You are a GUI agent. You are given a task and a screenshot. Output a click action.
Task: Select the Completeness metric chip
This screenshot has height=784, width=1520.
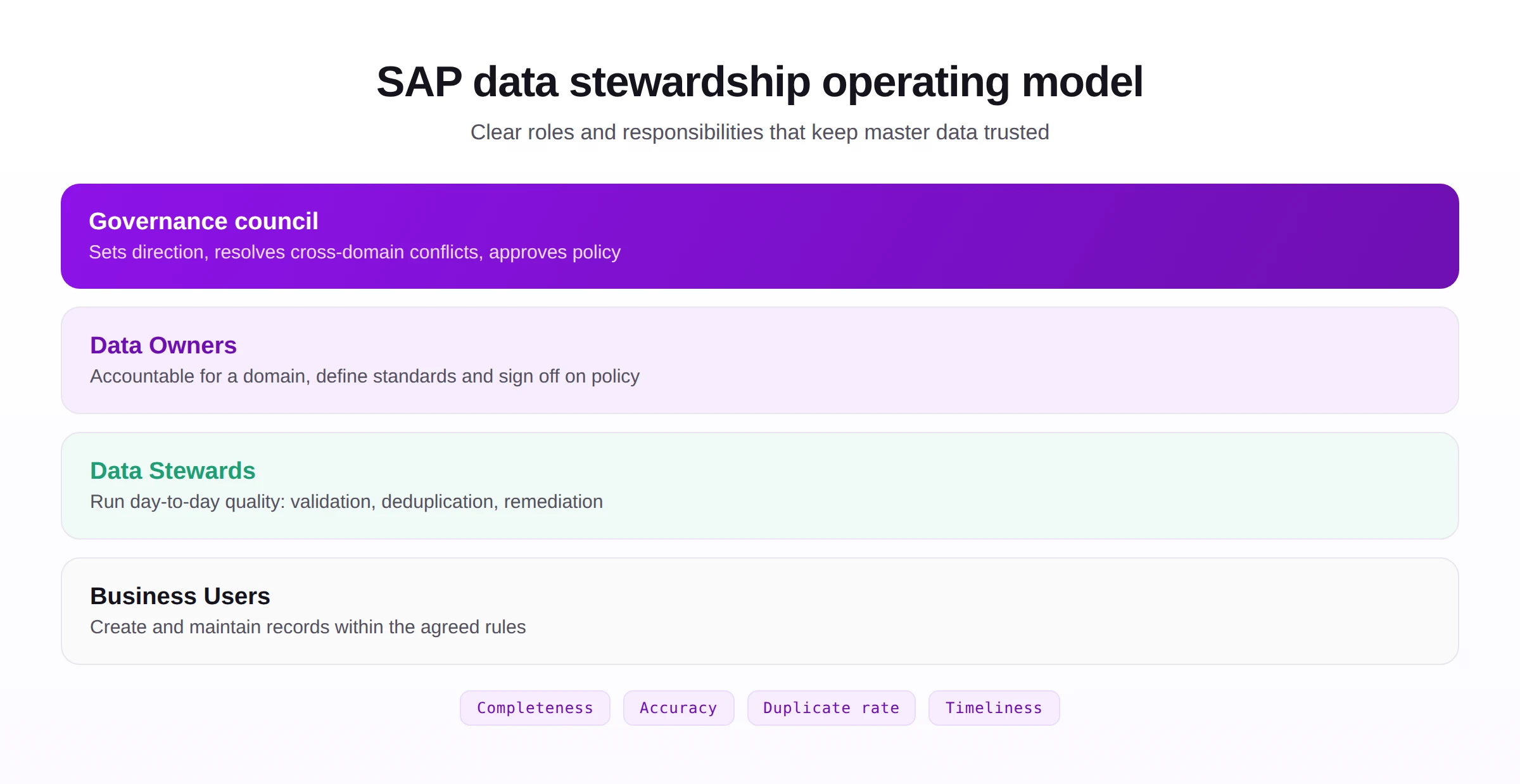(535, 708)
